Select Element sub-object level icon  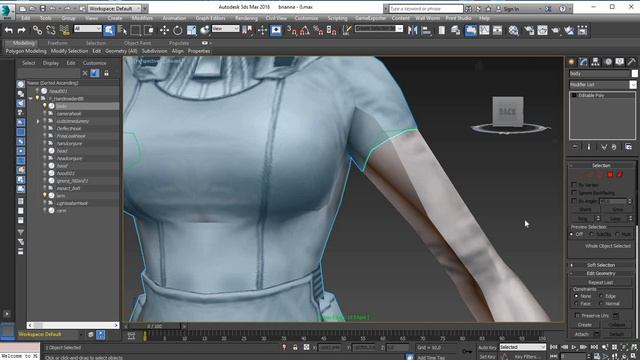point(620,174)
